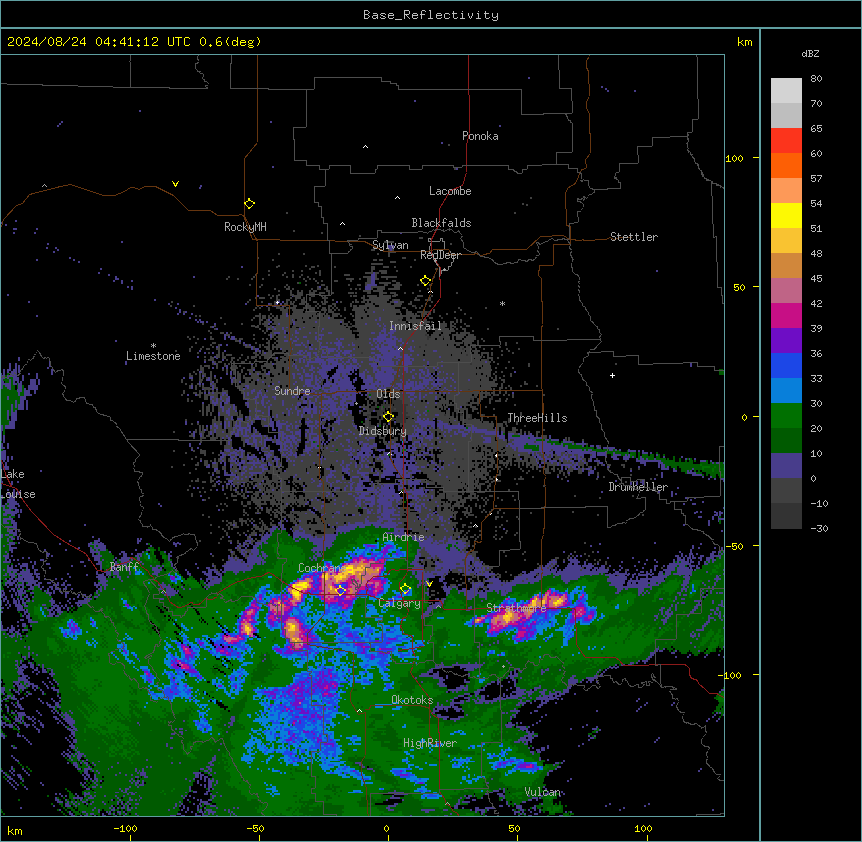Screen dimensions: 862x842
Task: Click the Limestone label
Action: [153, 356]
